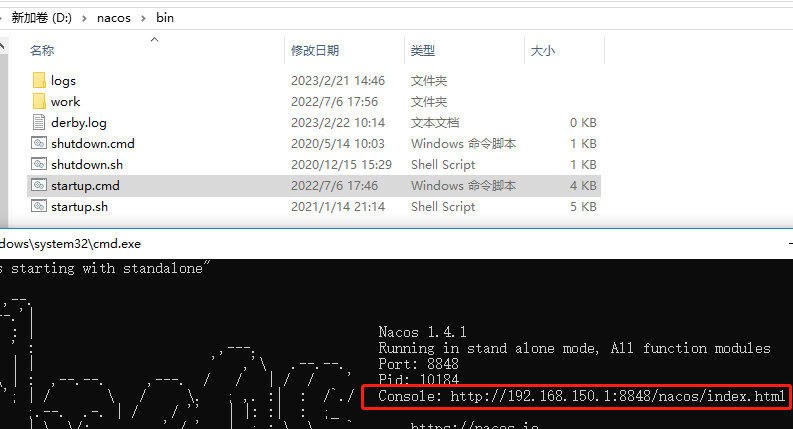Select the startup.cmd file icon
Viewport: 793px width, 429px height.
[x=39, y=185]
